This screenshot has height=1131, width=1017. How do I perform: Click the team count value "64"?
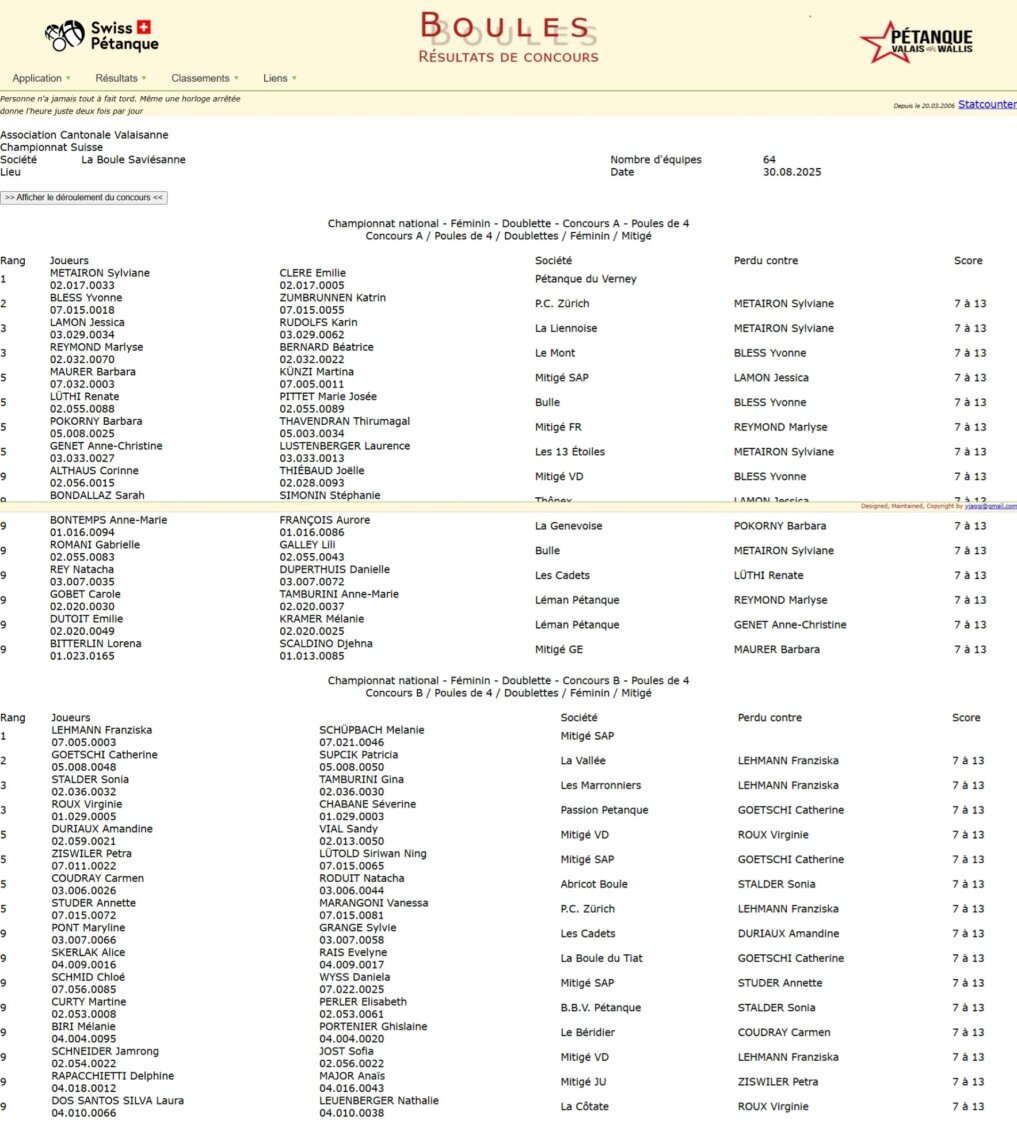click(x=770, y=159)
